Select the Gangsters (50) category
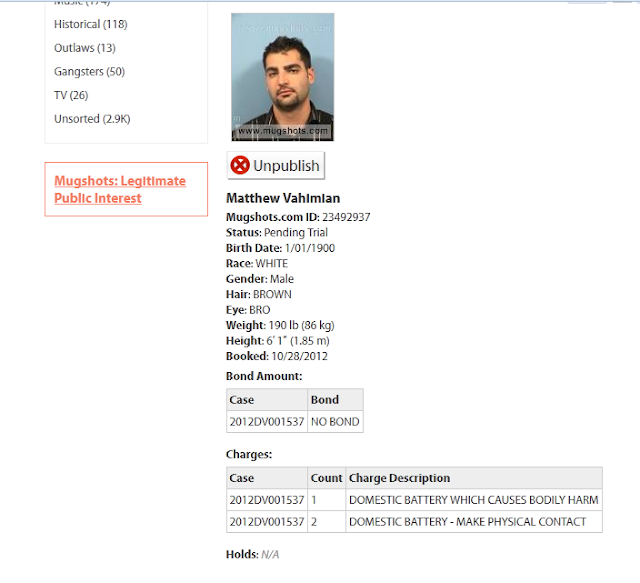 89,71
